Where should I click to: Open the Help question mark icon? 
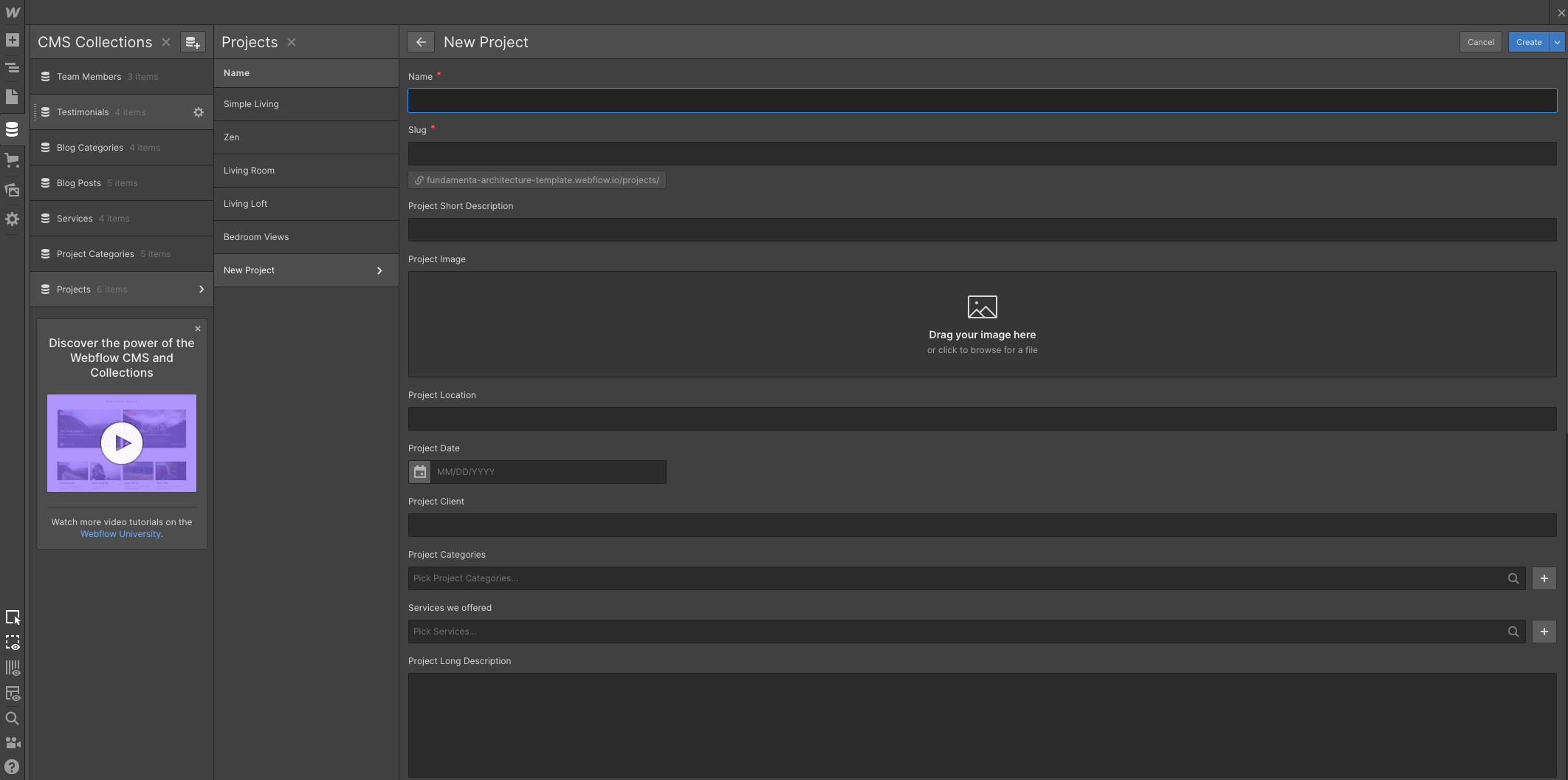point(12,767)
